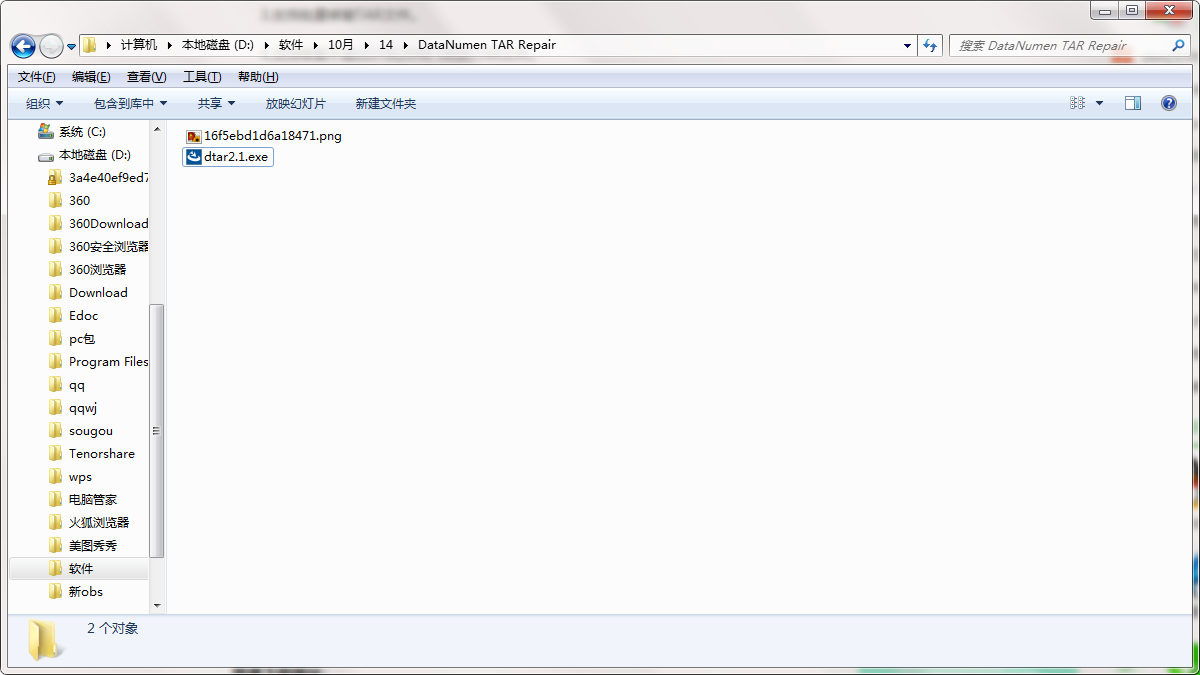Toggle the preview pane
1200x675 pixels.
pyautogui.click(x=1133, y=103)
